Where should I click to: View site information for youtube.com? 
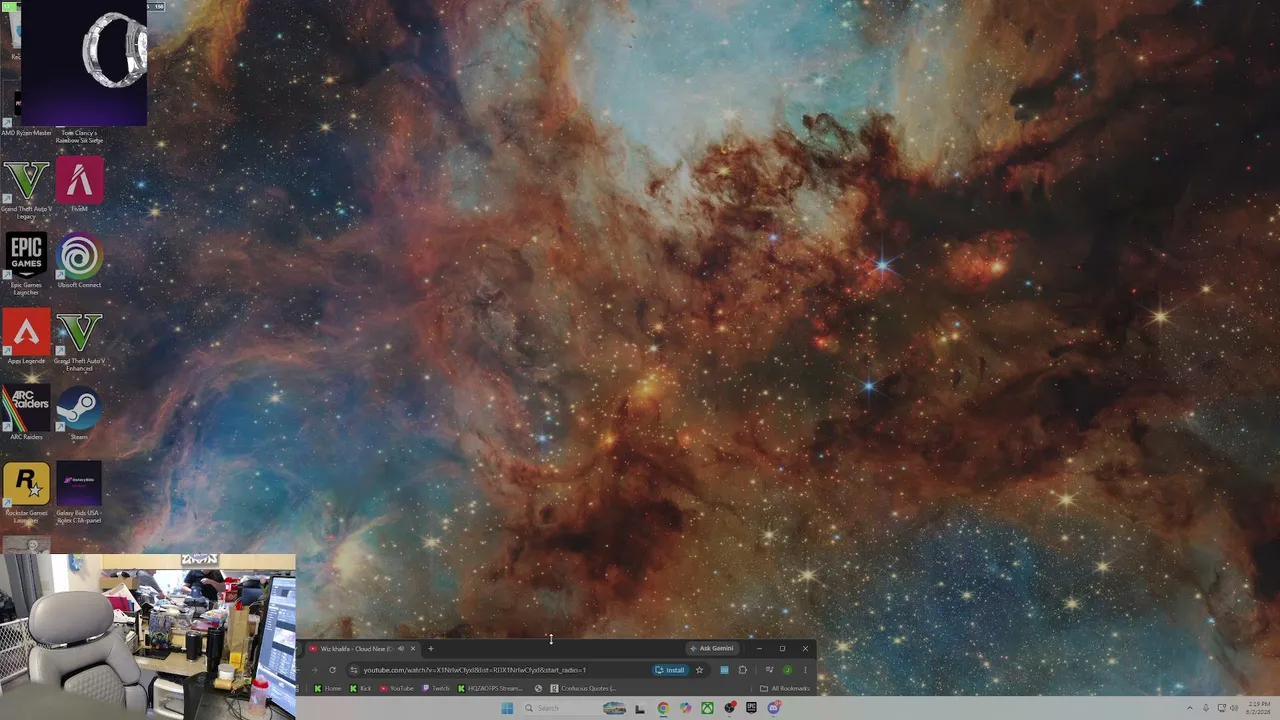click(x=353, y=670)
